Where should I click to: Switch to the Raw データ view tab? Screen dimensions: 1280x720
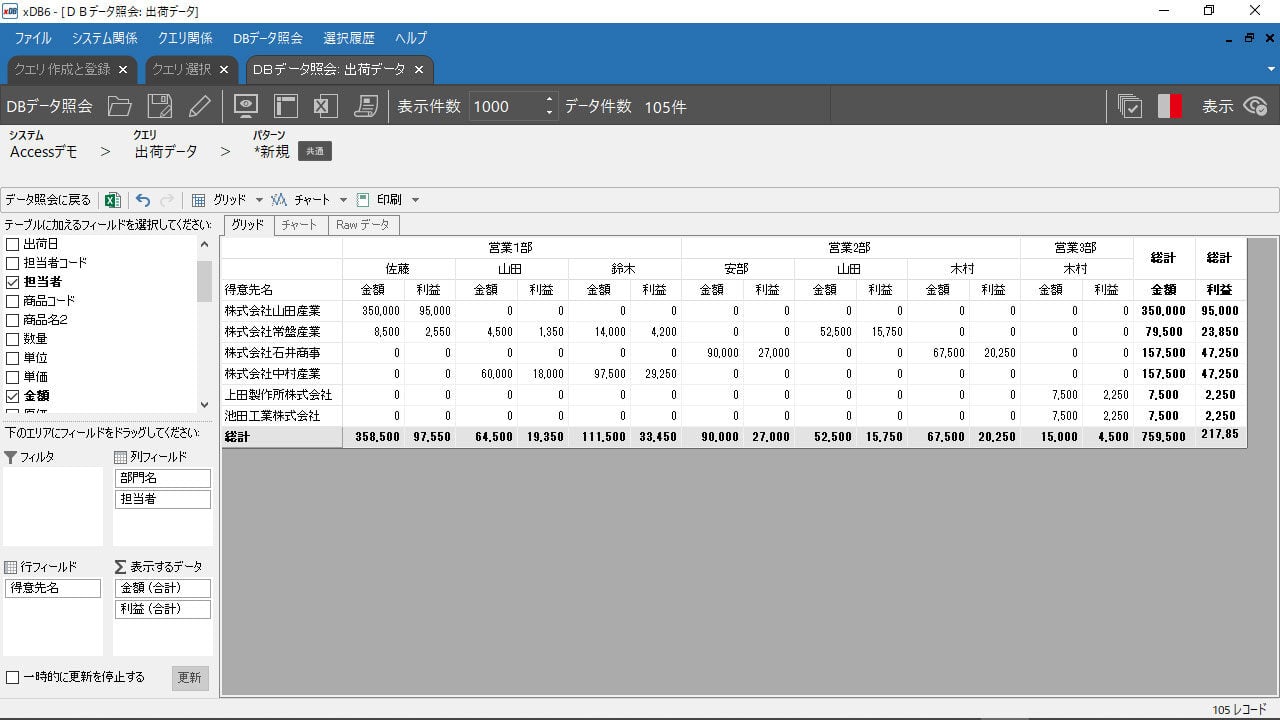pyautogui.click(x=363, y=225)
